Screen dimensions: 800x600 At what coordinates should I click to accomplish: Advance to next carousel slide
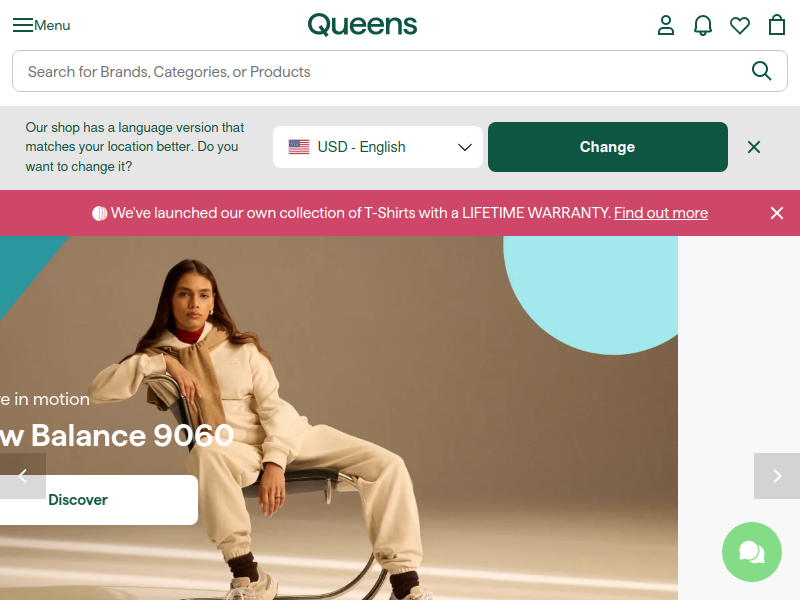click(x=777, y=476)
